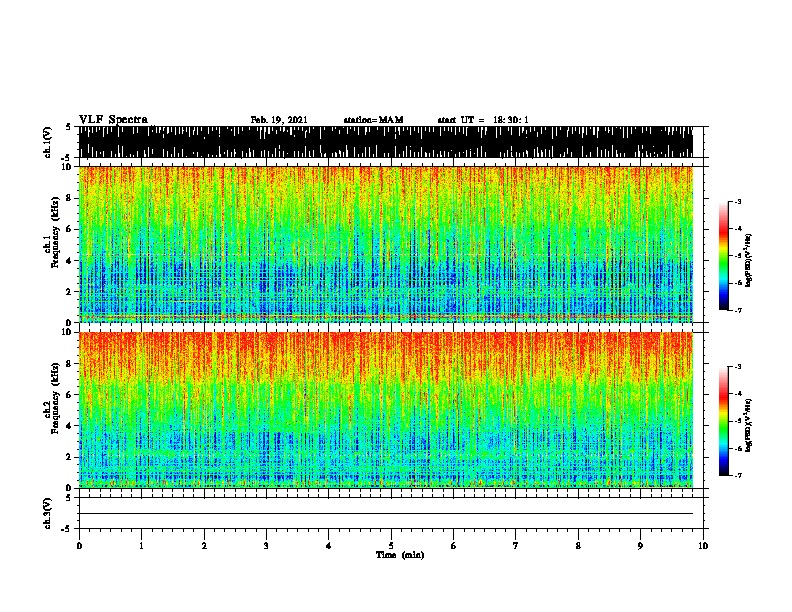The image size is (792, 612).
Task: Click time axis tick label "3"
Action: [x=266, y=546]
